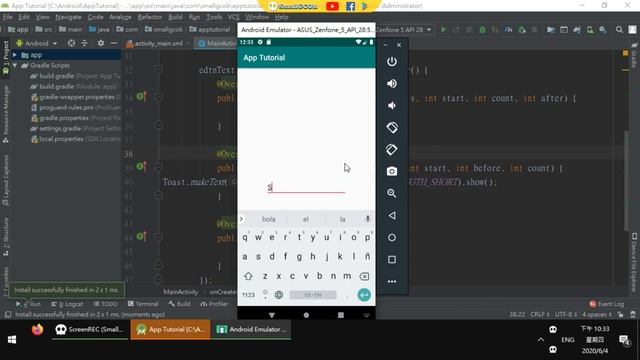Switch to ?123 symbols keyboard

pyautogui.click(x=248, y=295)
